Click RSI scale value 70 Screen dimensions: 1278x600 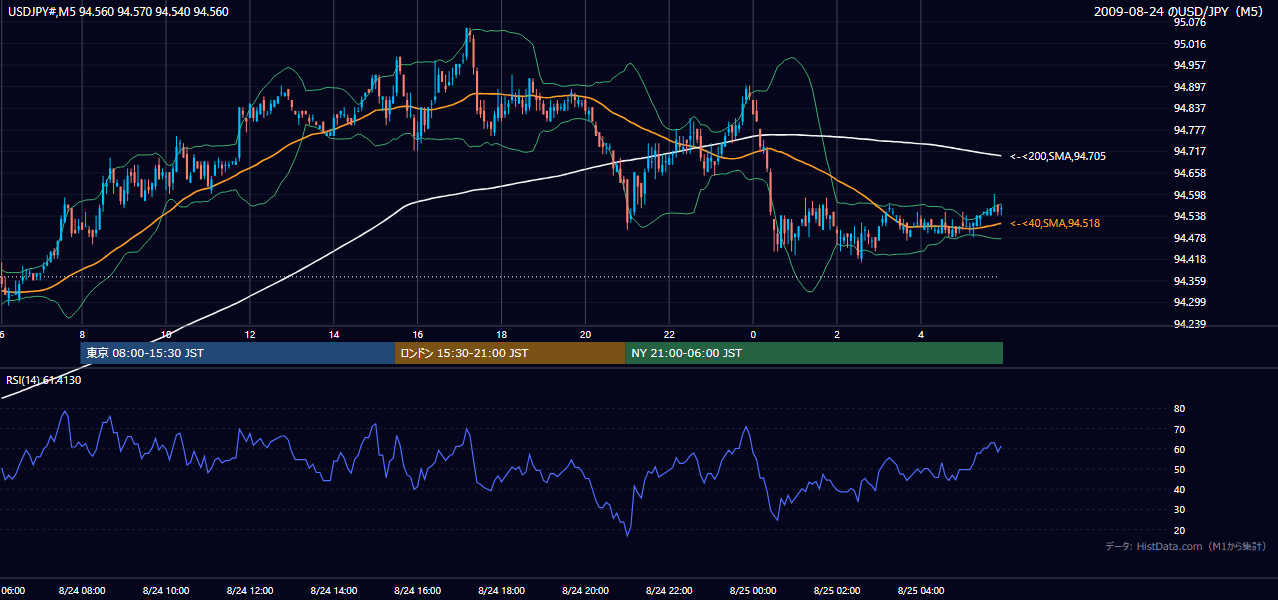1179,429
